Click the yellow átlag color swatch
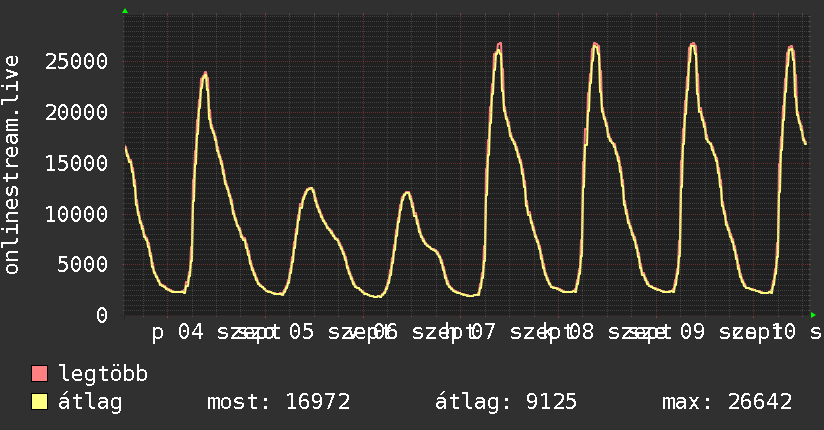This screenshot has width=824, height=430. coord(39,402)
